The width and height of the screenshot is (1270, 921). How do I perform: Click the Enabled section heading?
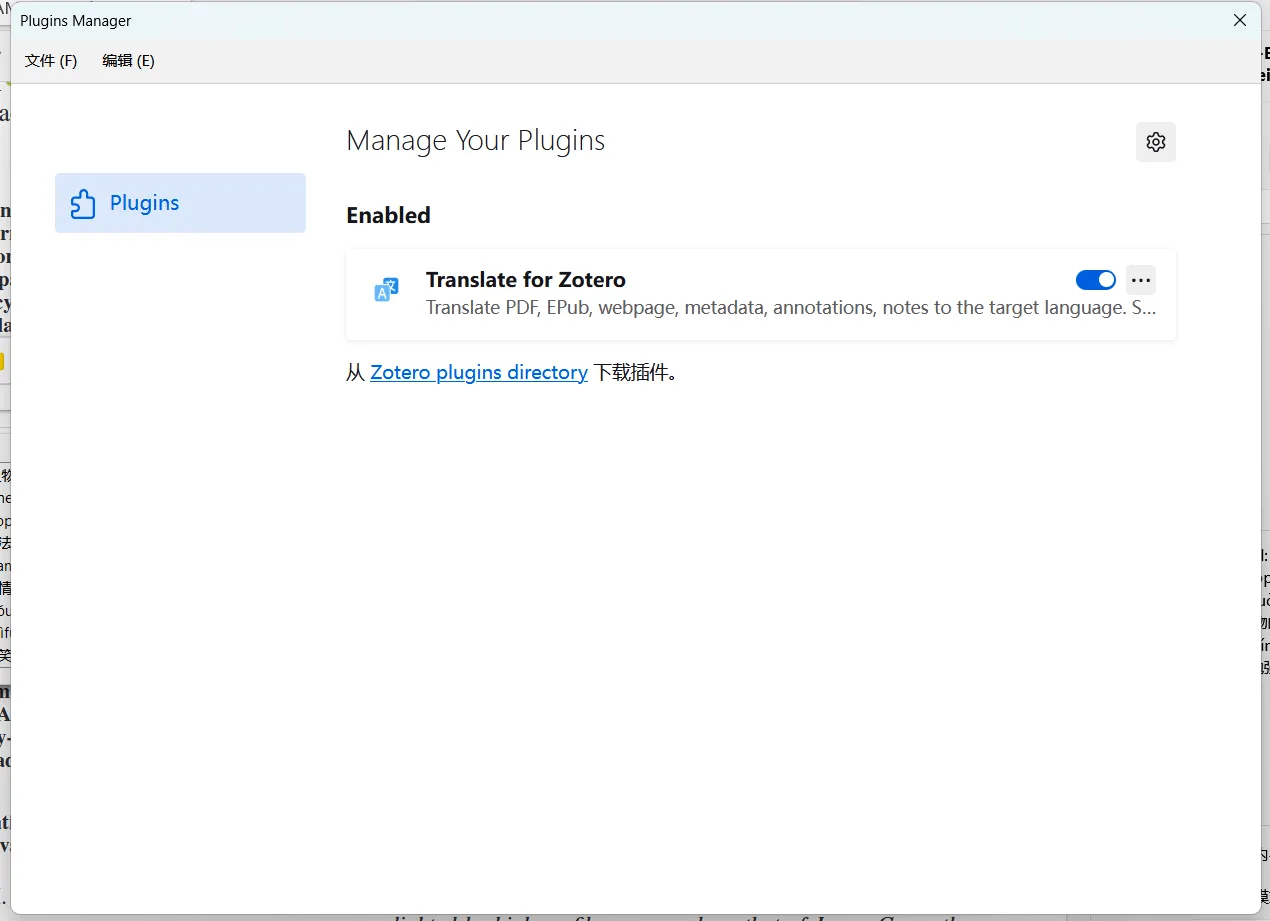tap(388, 215)
